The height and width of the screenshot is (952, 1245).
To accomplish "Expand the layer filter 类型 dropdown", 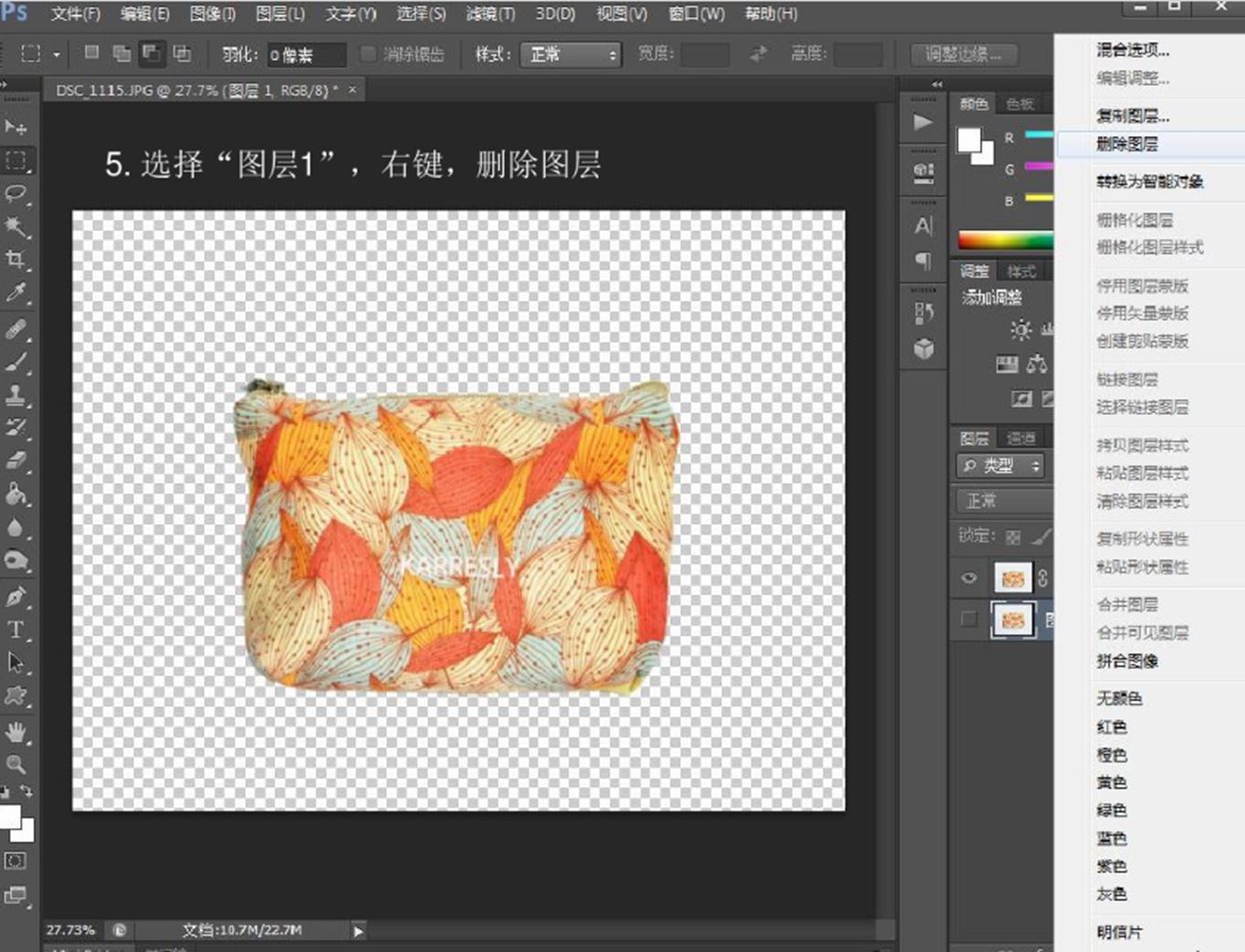I will coord(1001,465).
